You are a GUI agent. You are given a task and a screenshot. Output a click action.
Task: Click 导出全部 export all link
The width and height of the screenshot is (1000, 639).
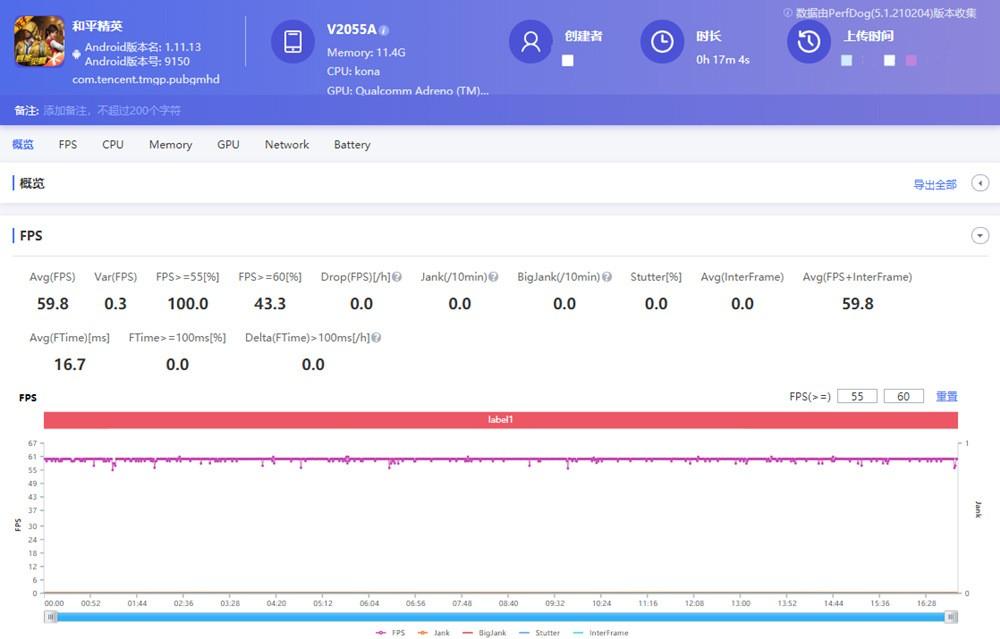tap(935, 185)
